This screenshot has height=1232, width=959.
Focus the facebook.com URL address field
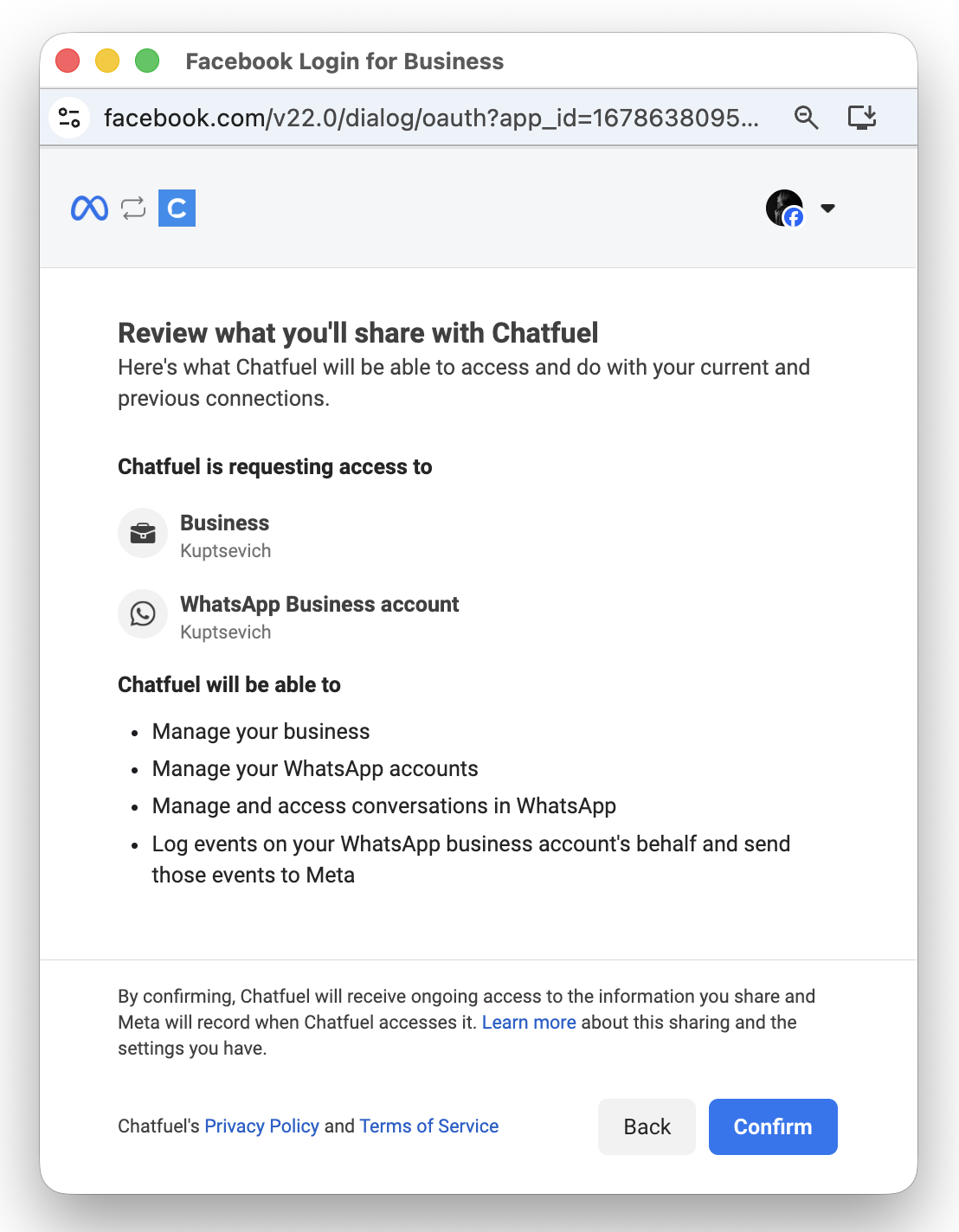click(x=431, y=118)
